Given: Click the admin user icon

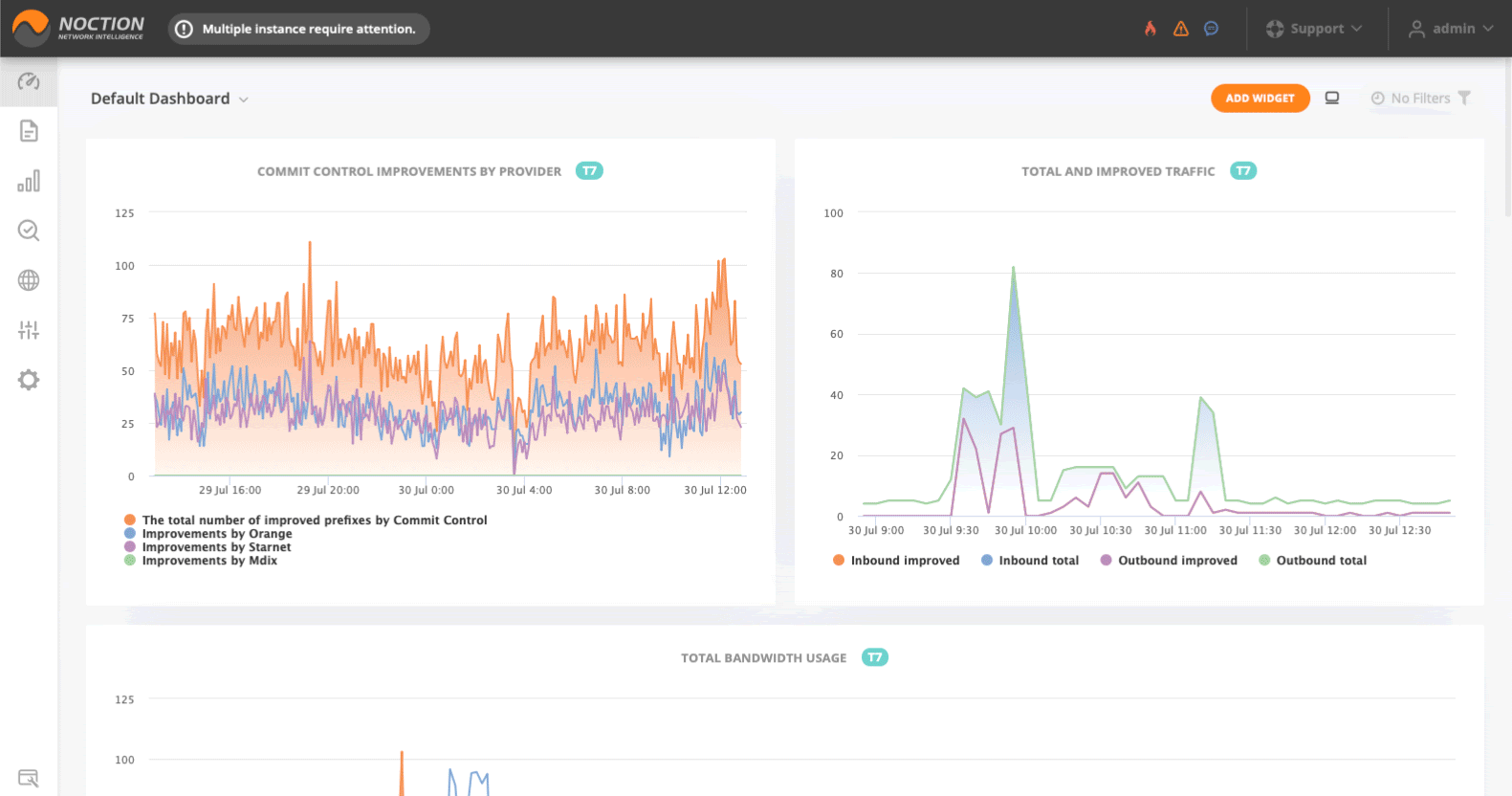Looking at the screenshot, I should 1416,29.
